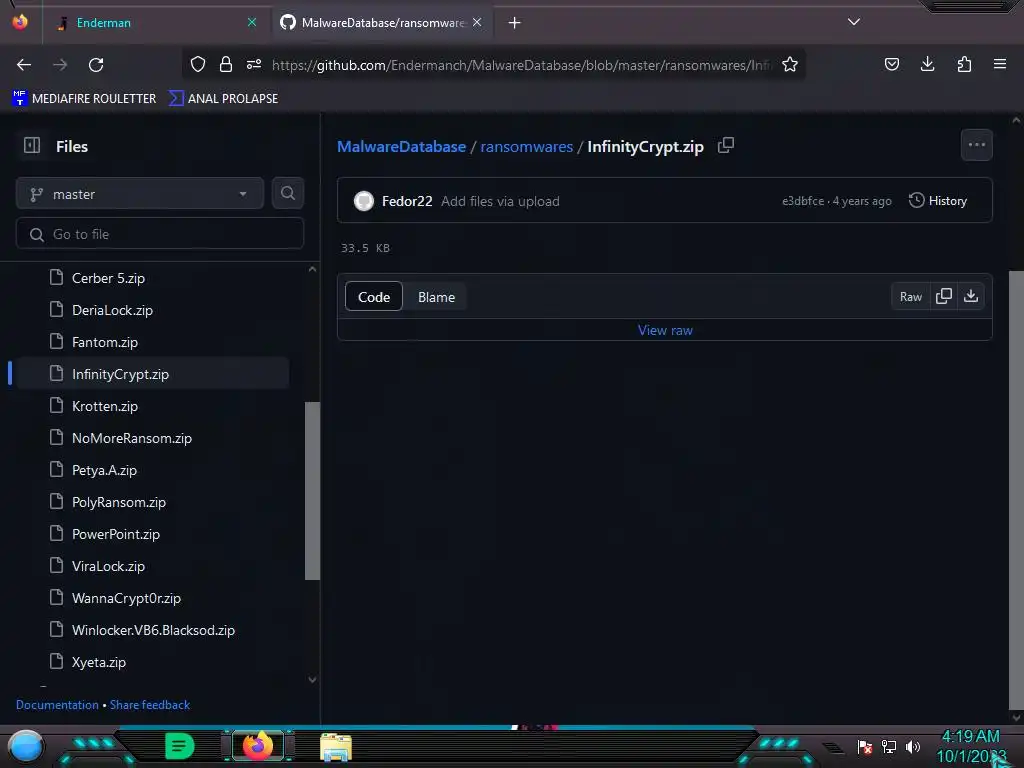Collapse the Files side panel icon
The image size is (1024, 768).
click(32, 145)
